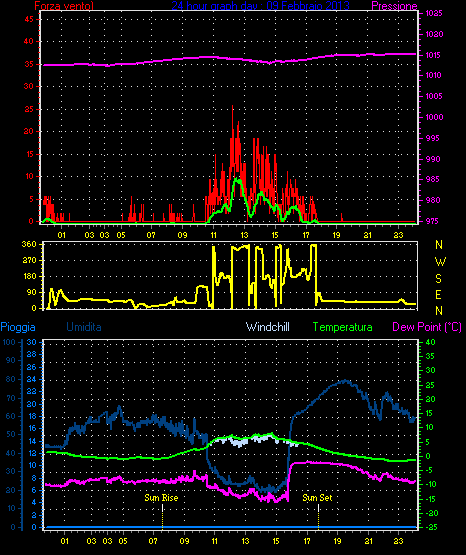Click the 'W' compass direction label
Image resolution: width=466 pixels, height=555 pixels.
pyautogui.click(x=440, y=262)
